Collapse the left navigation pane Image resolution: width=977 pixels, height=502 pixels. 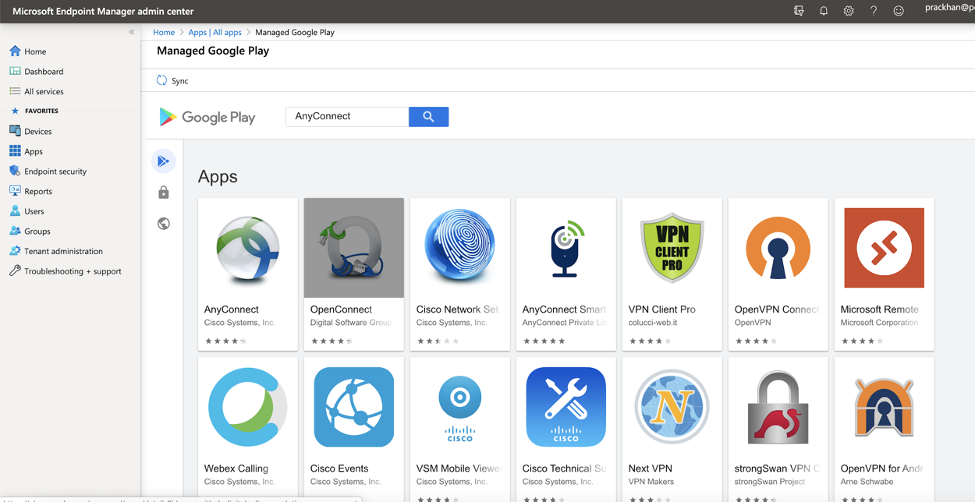click(x=131, y=32)
